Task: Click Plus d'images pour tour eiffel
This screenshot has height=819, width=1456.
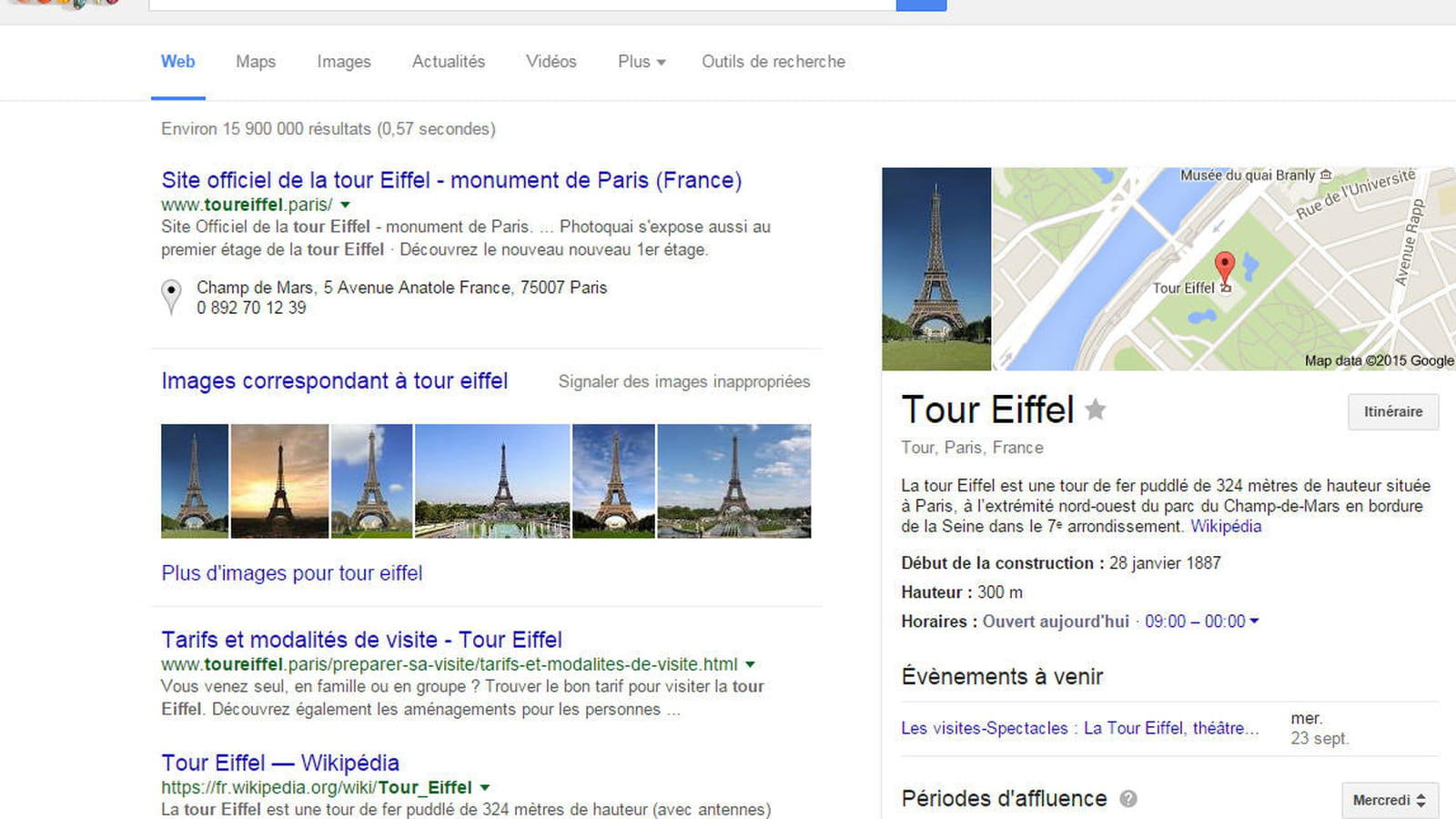Action: pos(291,573)
